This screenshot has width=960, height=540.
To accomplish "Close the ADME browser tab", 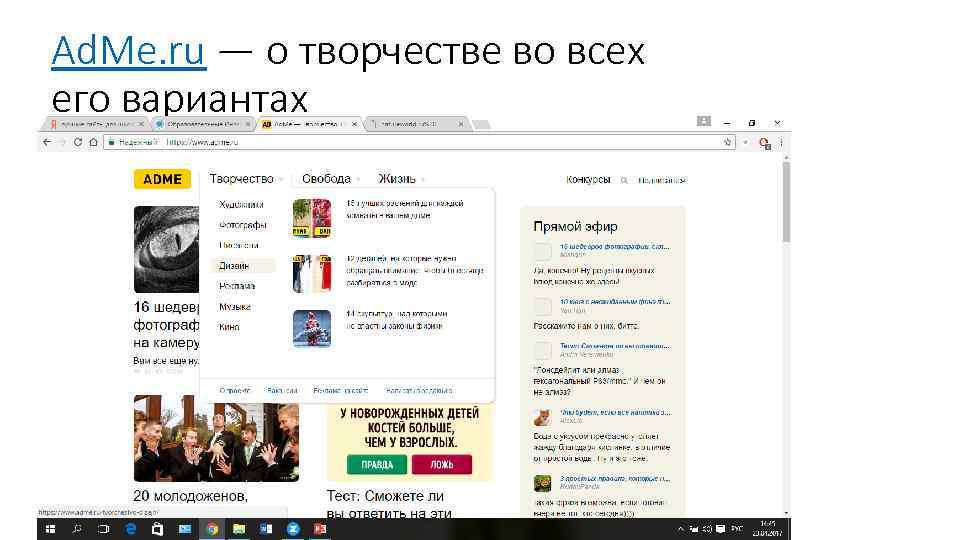I will [x=354, y=124].
